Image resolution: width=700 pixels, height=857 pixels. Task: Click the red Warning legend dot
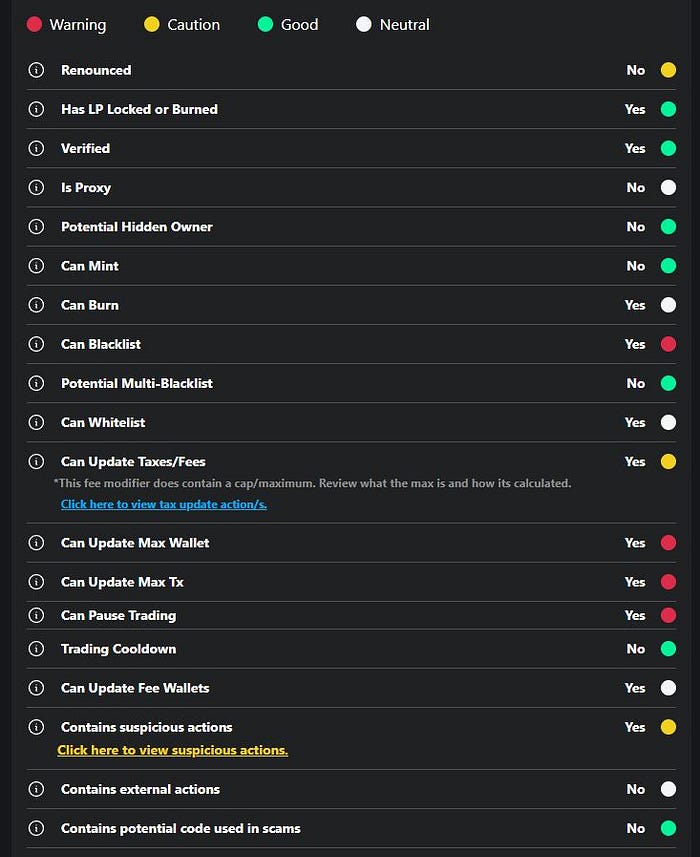[x=34, y=25]
